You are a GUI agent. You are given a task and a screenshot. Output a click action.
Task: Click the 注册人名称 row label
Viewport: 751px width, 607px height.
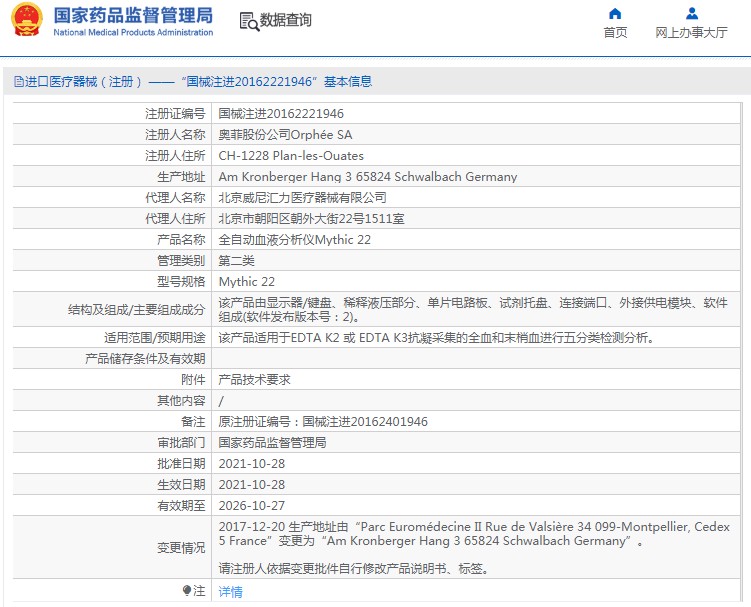(175, 135)
